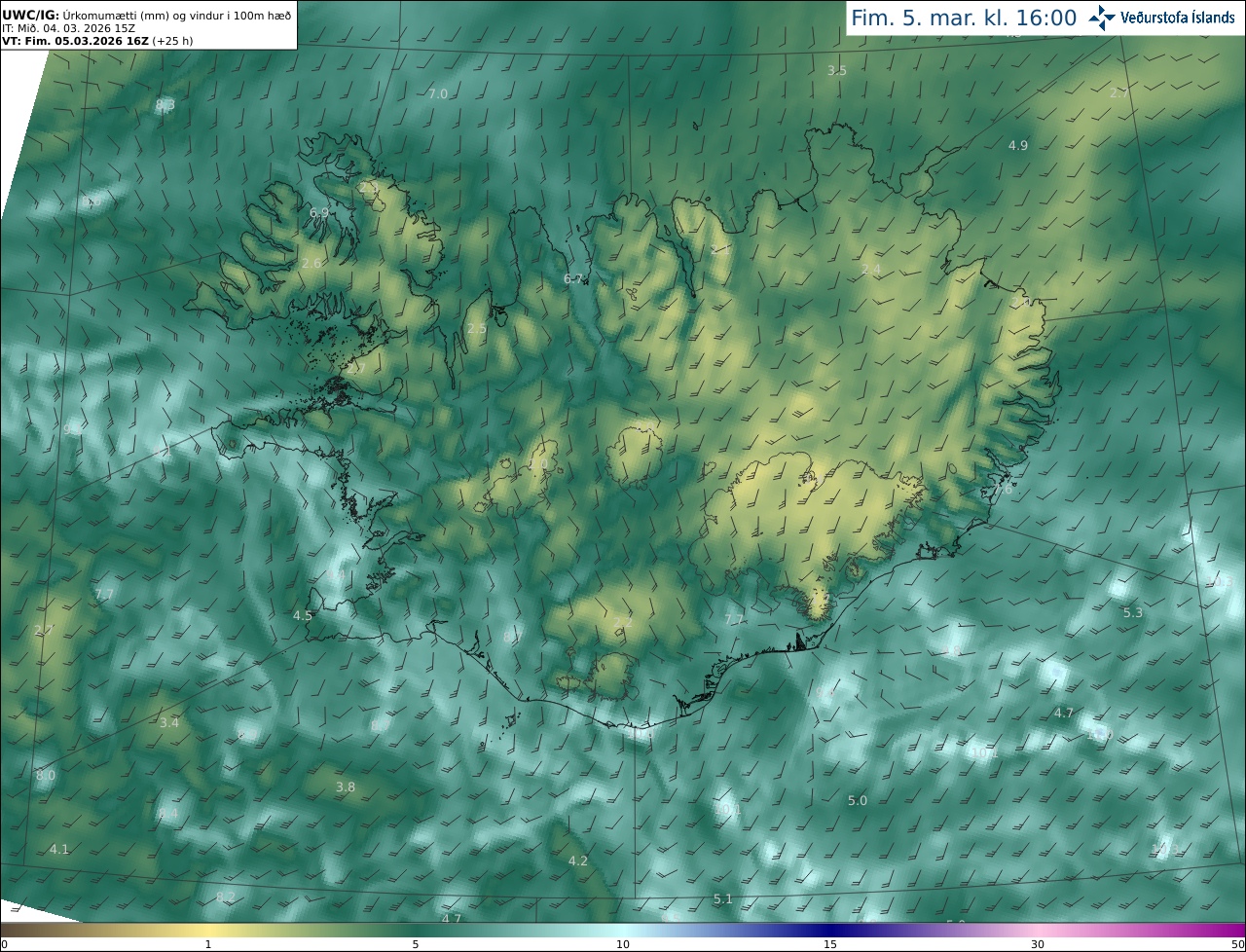The width and height of the screenshot is (1246, 952).
Task: Click the 8.2 value on the map
Action: pyautogui.click(x=226, y=897)
